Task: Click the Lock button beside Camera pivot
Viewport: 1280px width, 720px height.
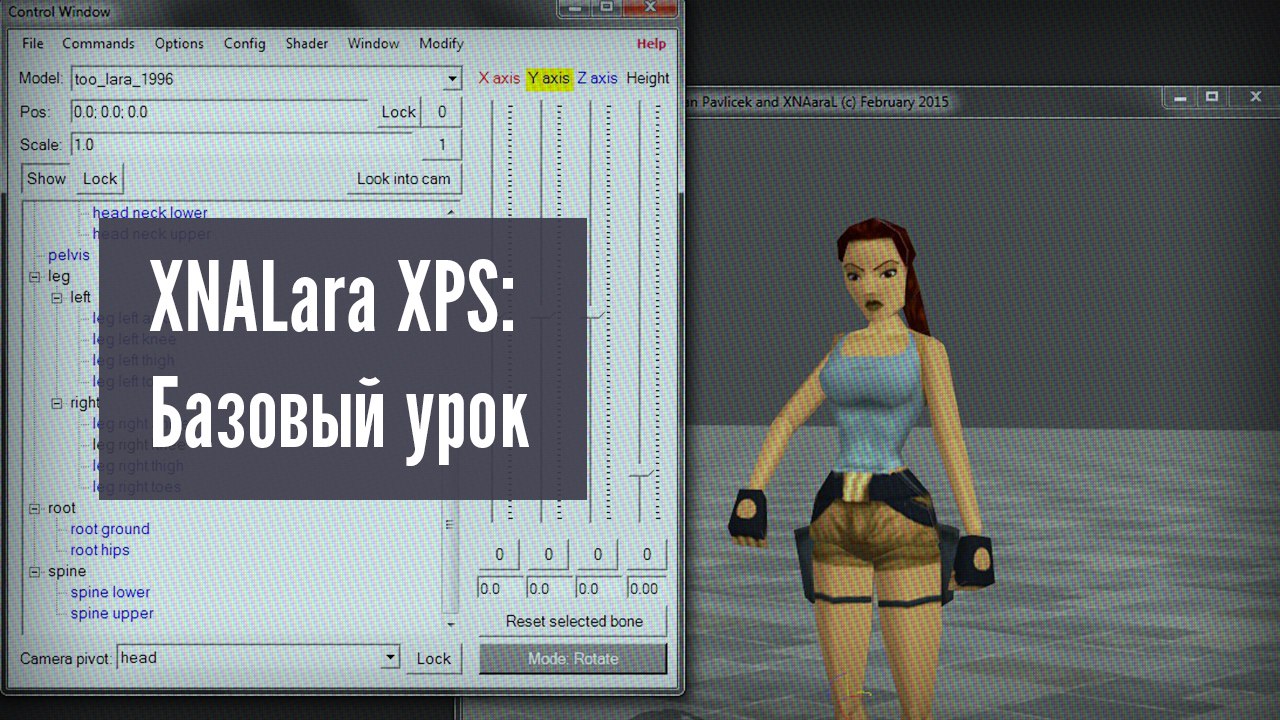Action: pyautogui.click(x=434, y=658)
